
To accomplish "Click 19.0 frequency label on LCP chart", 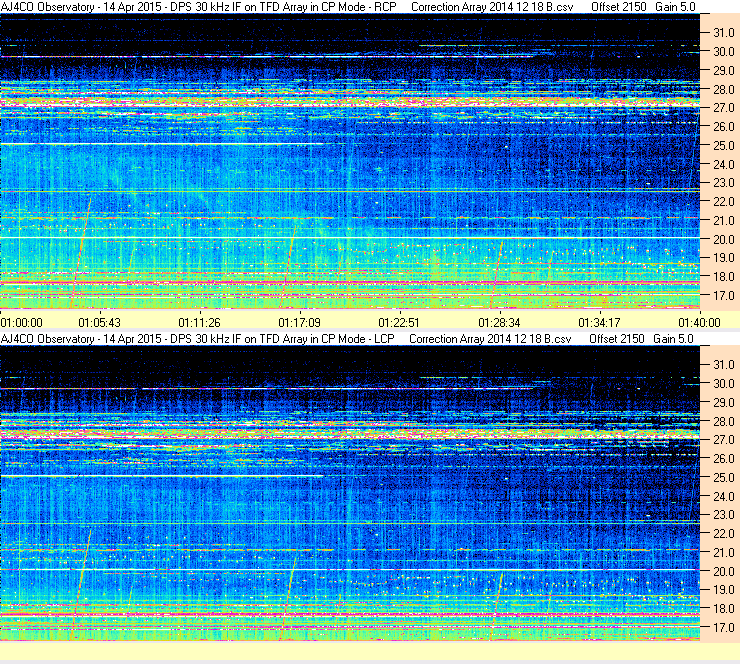I will click(723, 589).
